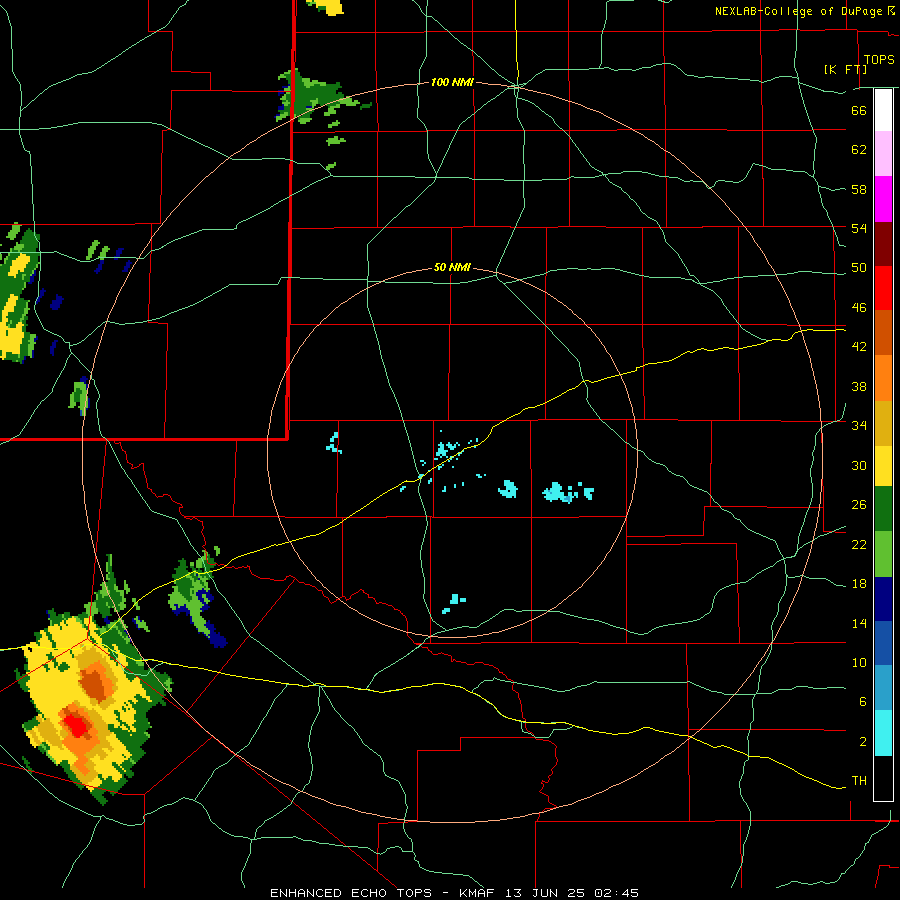Pick the bright red legend swatch
The width and height of the screenshot is (900, 900).
click(883, 288)
